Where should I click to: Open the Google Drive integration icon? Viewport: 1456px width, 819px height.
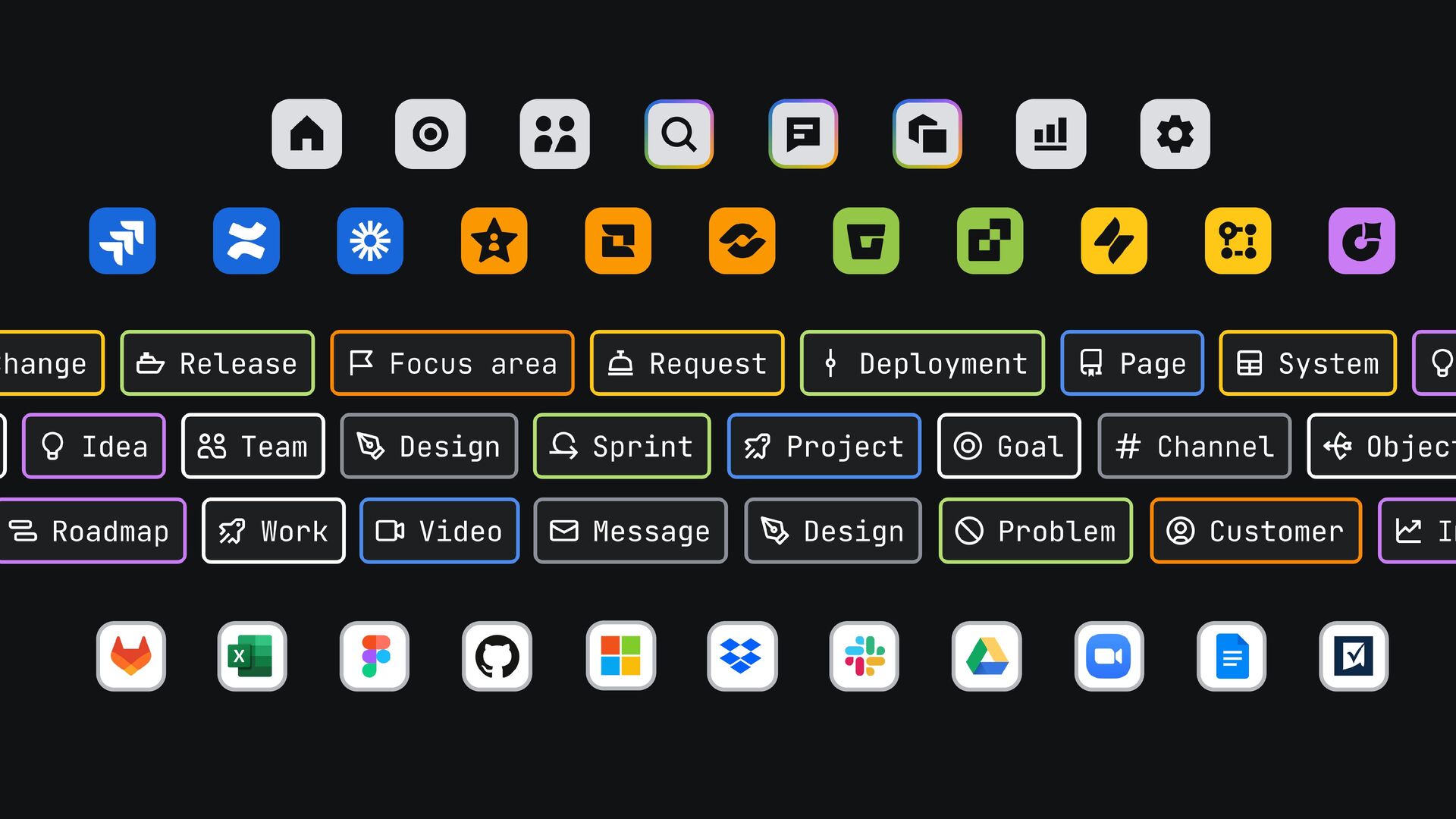[987, 657]
